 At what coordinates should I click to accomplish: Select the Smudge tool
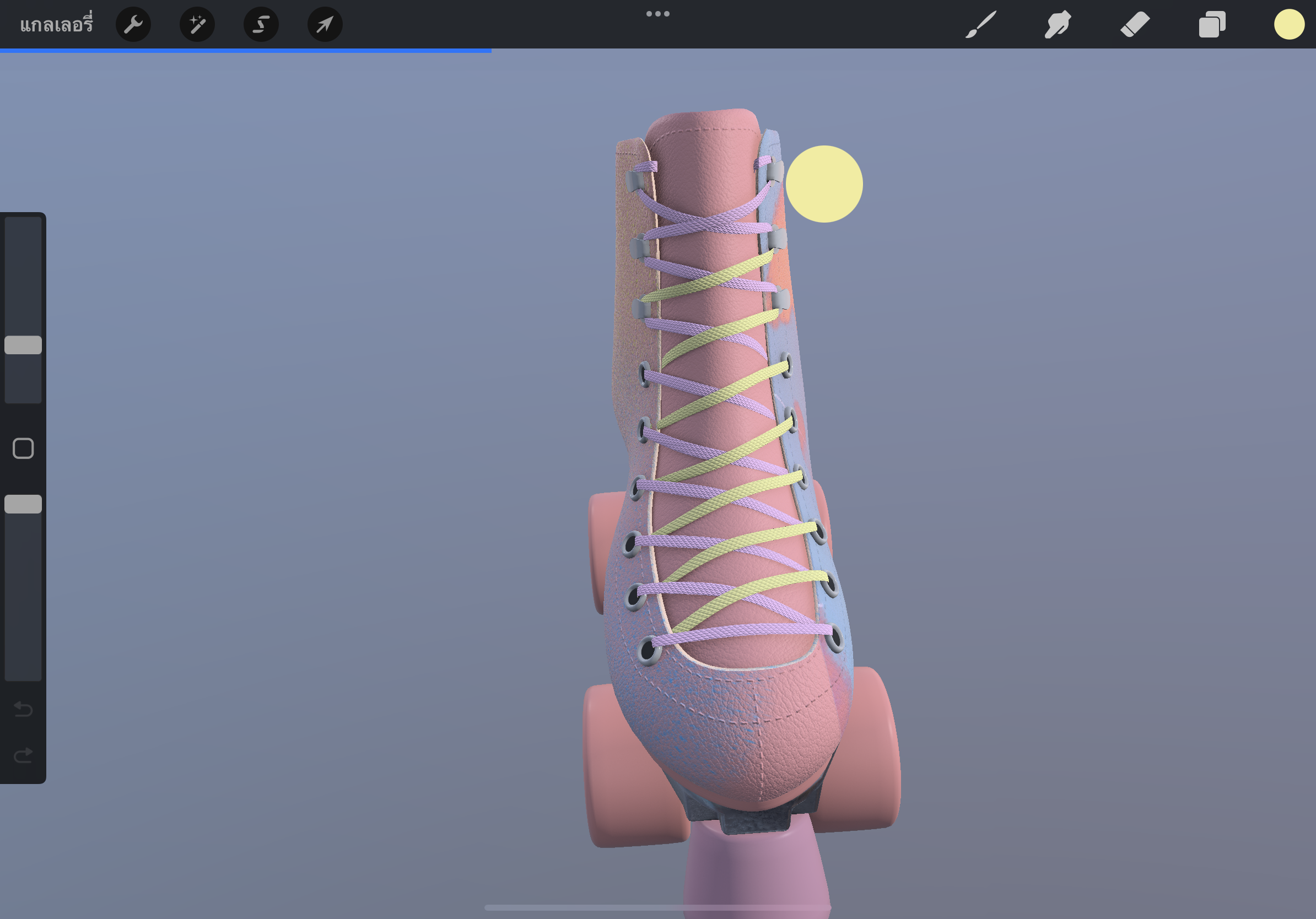(1058, 25)
